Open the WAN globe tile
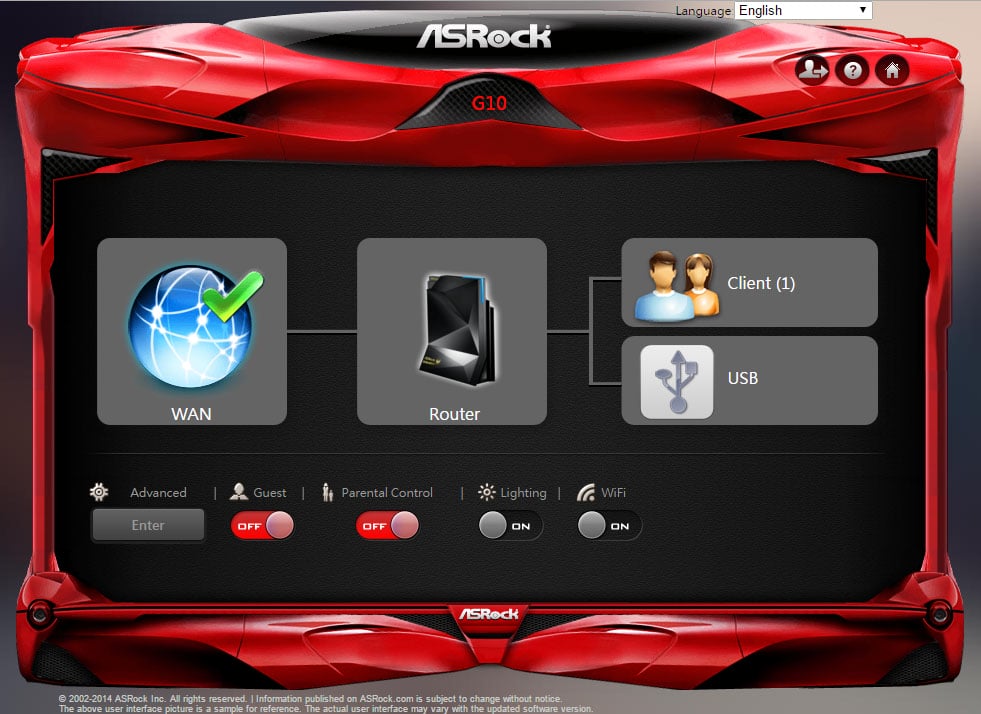This screenshot has width=981, height=714. point(192,331)
